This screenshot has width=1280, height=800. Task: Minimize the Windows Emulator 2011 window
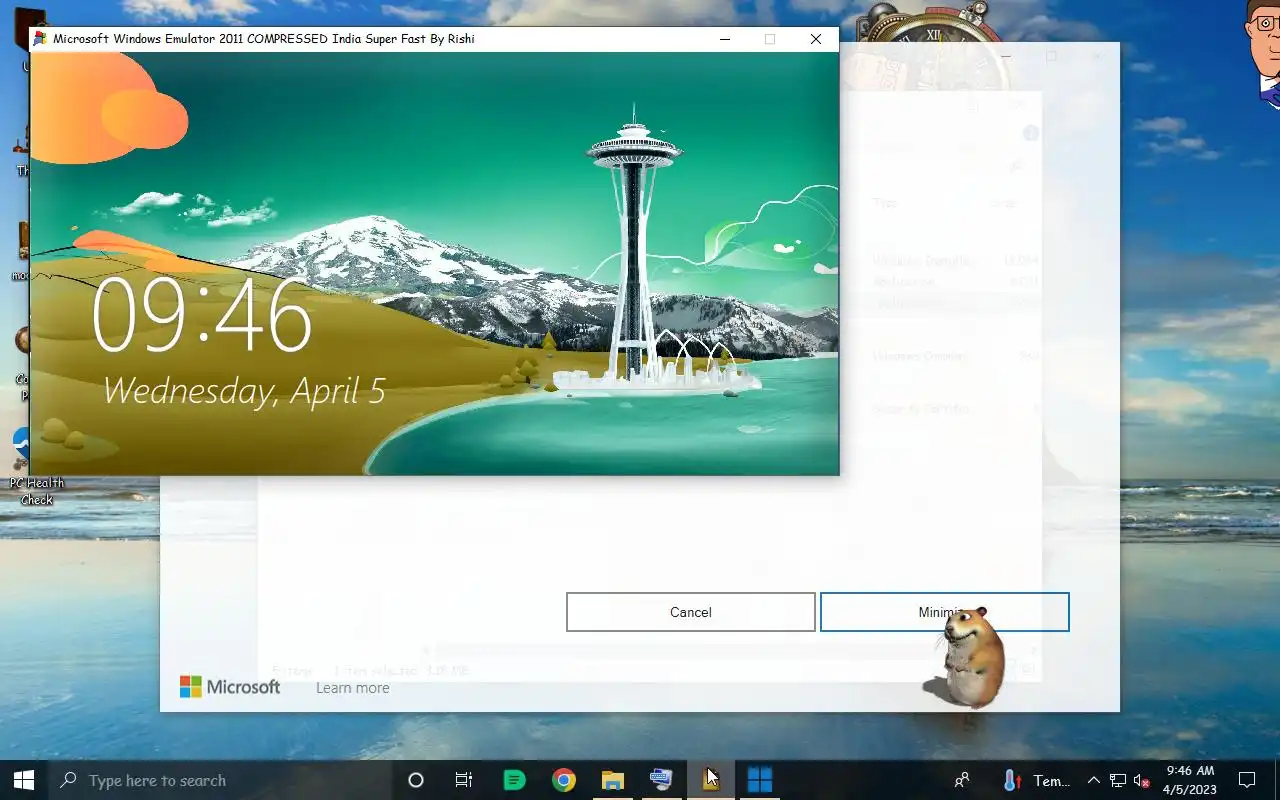pos(724,39)
